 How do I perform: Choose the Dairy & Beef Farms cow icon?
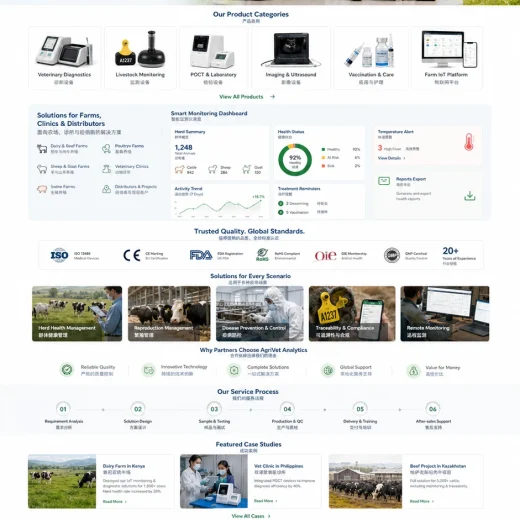coord(42,149)
